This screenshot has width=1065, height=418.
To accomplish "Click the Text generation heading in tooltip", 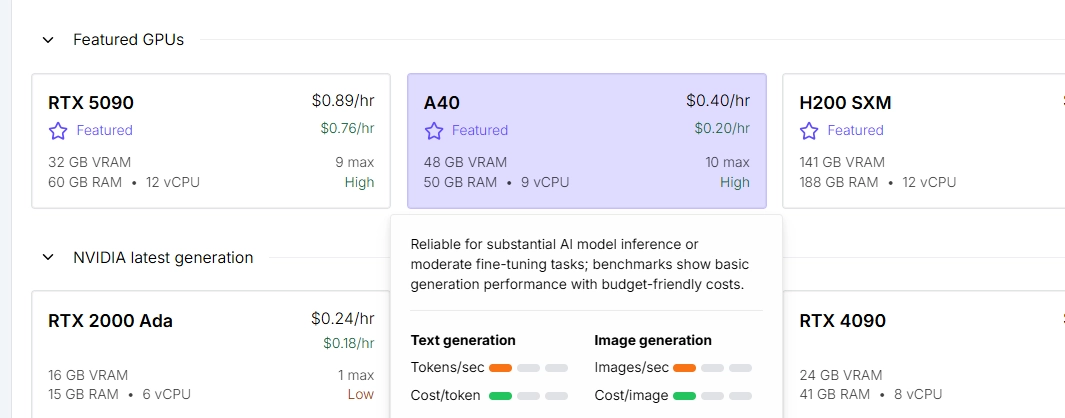I will click(463, 340).
